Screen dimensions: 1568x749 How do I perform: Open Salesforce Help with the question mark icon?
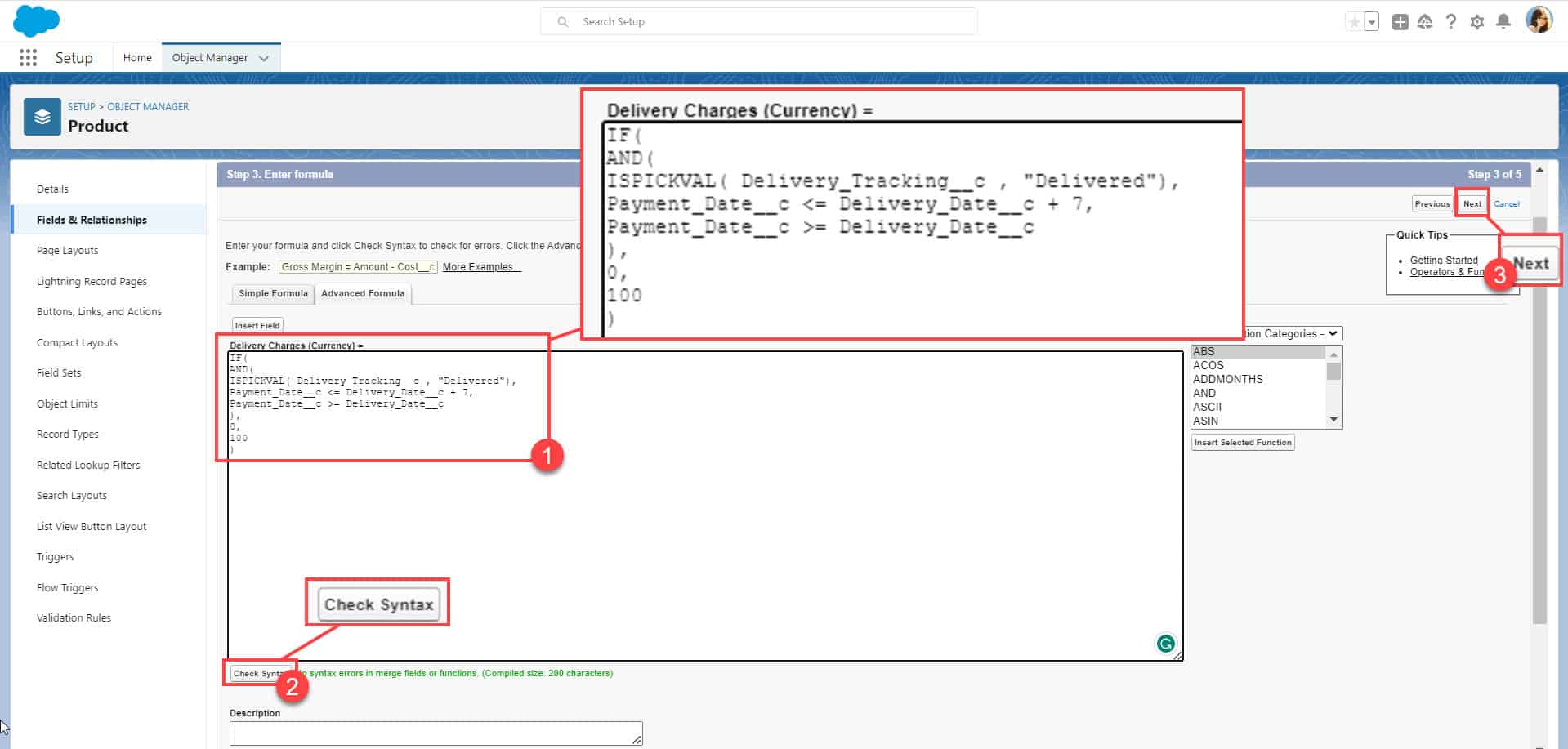coord(1452,22)
